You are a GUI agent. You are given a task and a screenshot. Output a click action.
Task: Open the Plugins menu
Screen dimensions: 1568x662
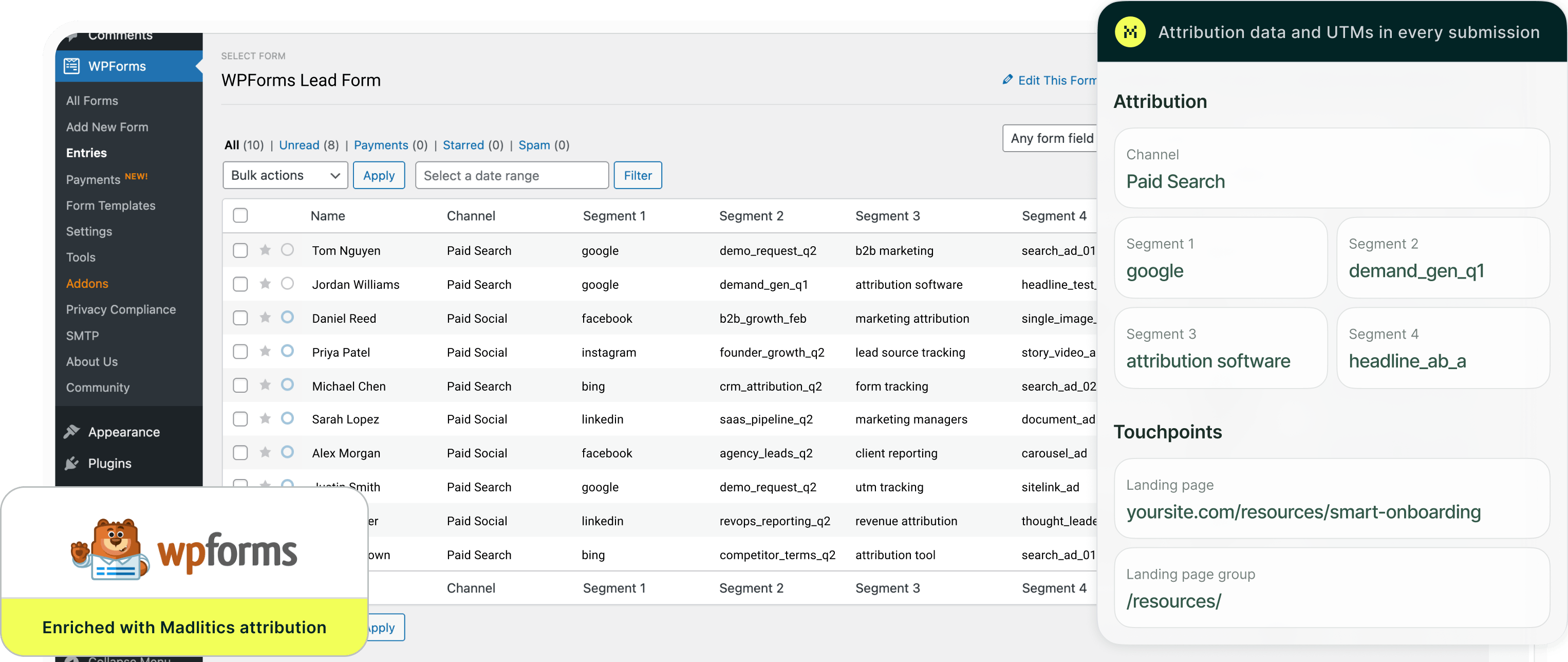[109, 464]
